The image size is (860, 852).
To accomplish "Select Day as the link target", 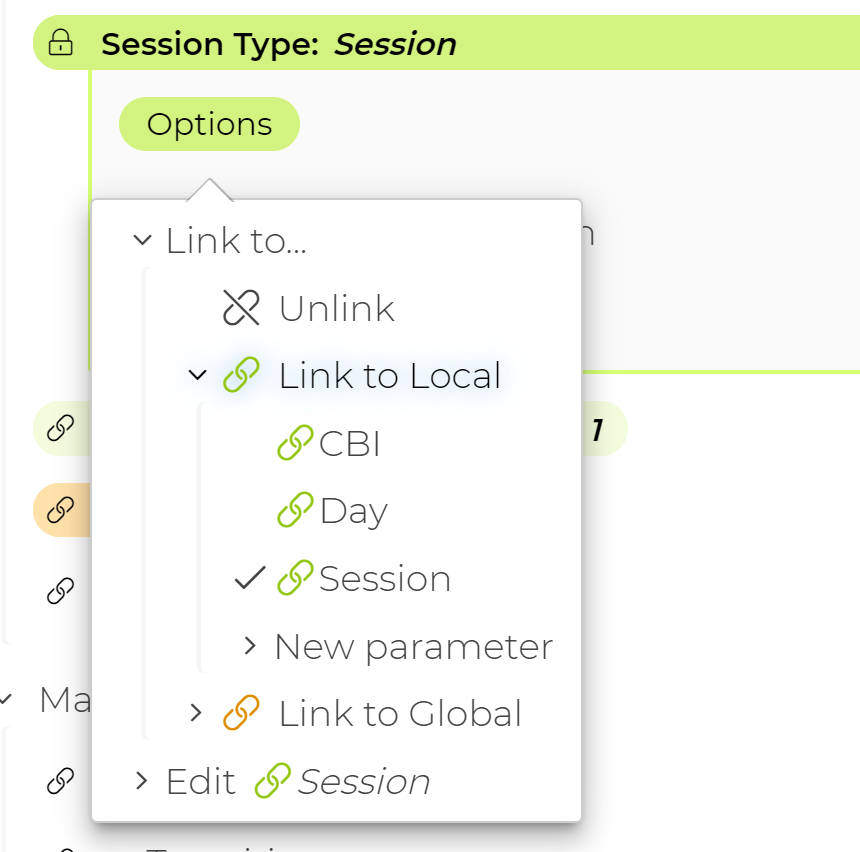I will [x=353, y=510].
